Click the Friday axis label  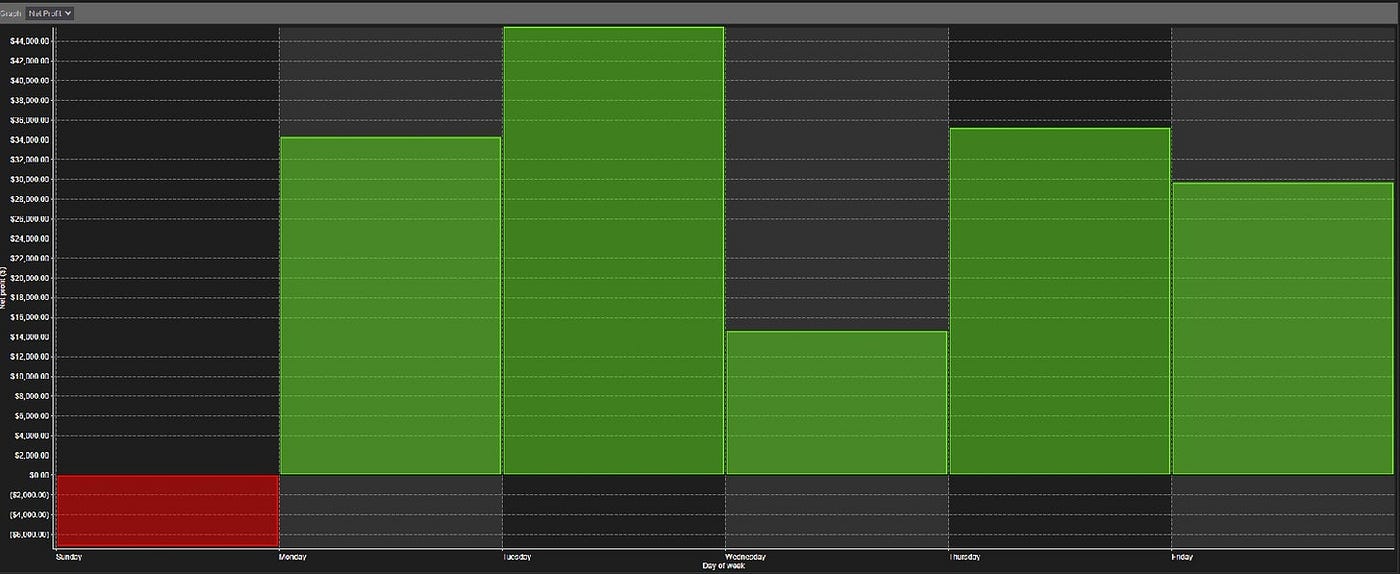[x=1184, y=556]
